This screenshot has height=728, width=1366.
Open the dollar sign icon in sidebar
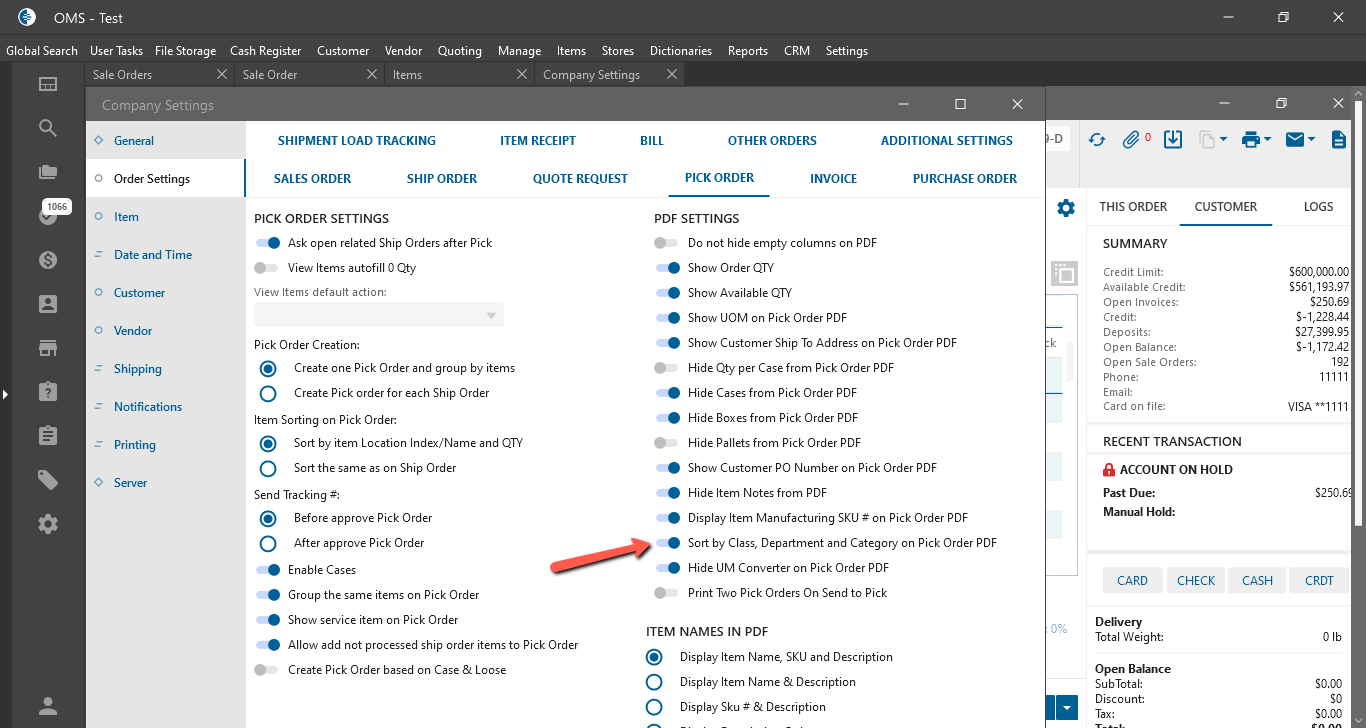48,260
